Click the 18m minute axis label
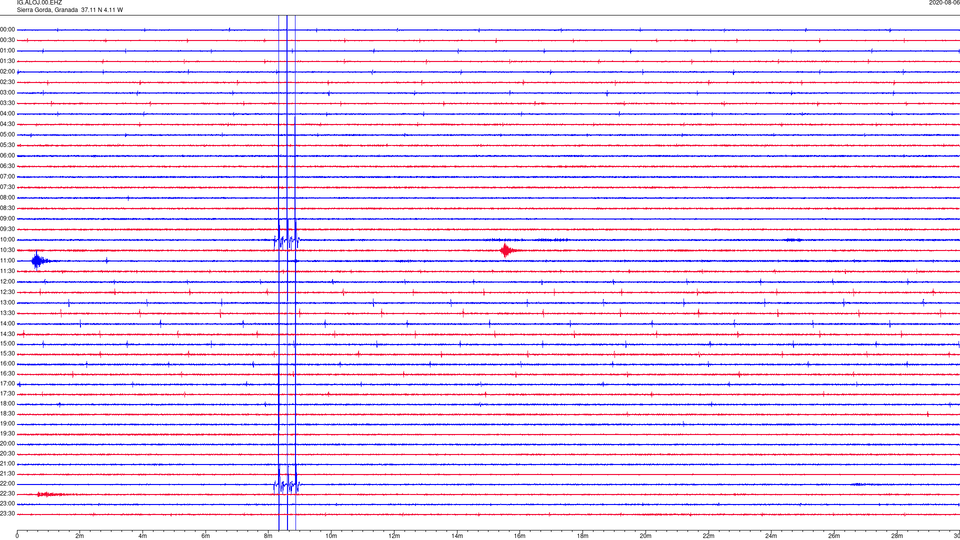Screen dimensions: 960x540 point(583,536)
